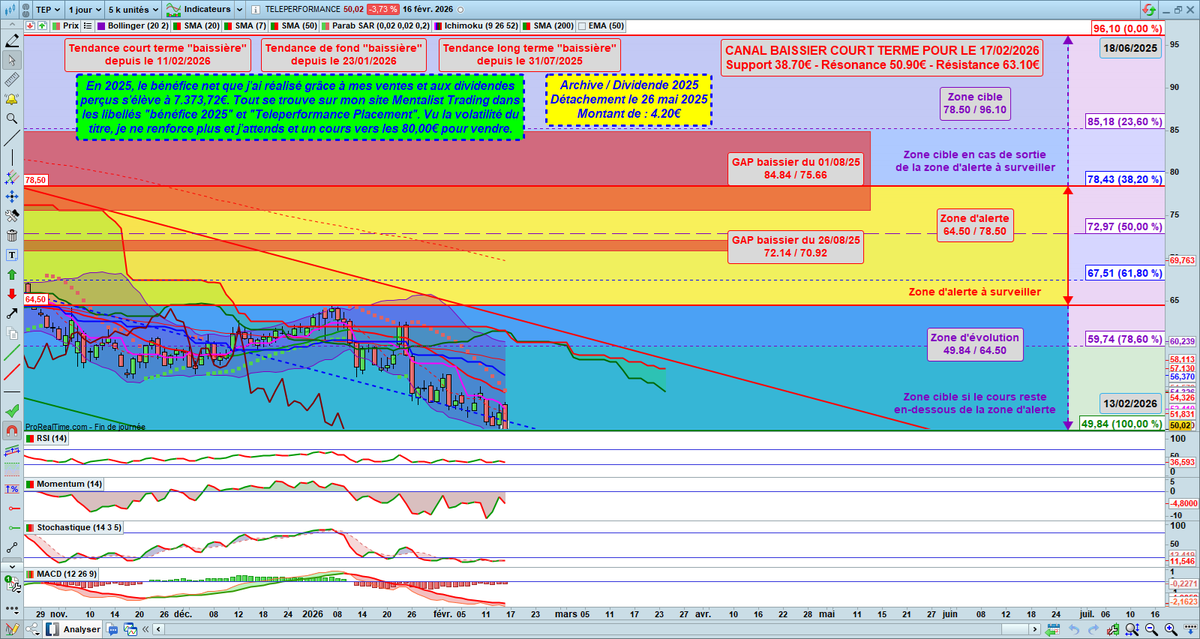Open the 5 k unités dropdown

[133, 9]
